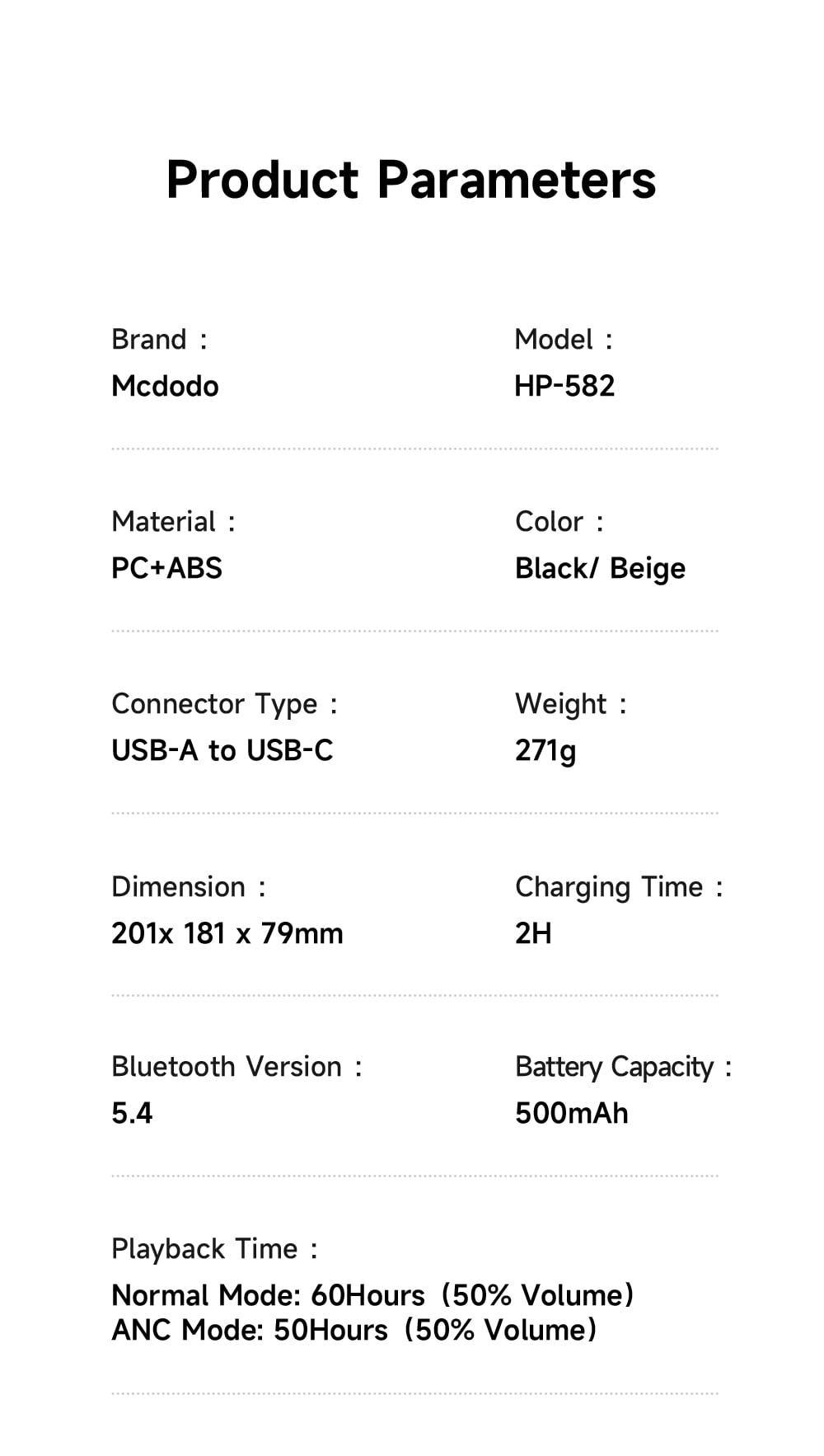This screenshot has height=1456, width=824.
Task: Click the Normal Mode: 60Hours line
Action: (x=372, y=1295)
